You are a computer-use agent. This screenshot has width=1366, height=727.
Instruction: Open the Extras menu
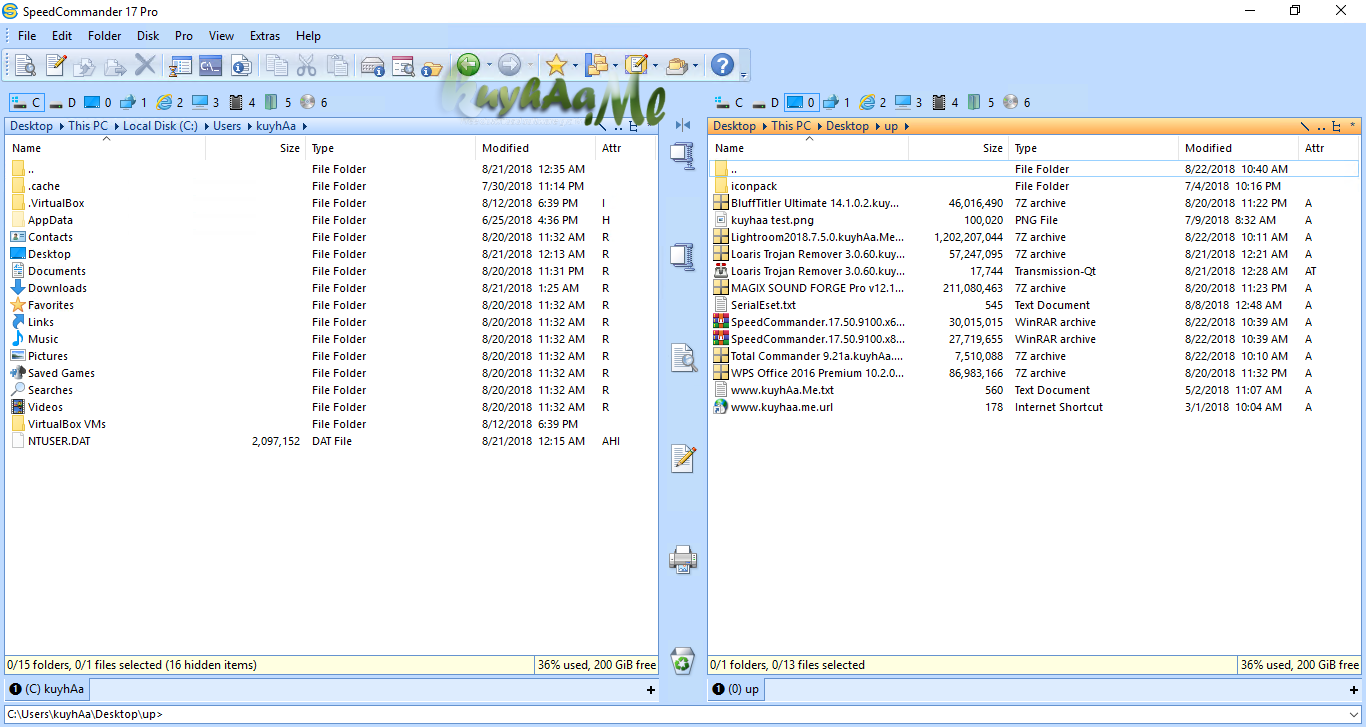tap(265, 36)
